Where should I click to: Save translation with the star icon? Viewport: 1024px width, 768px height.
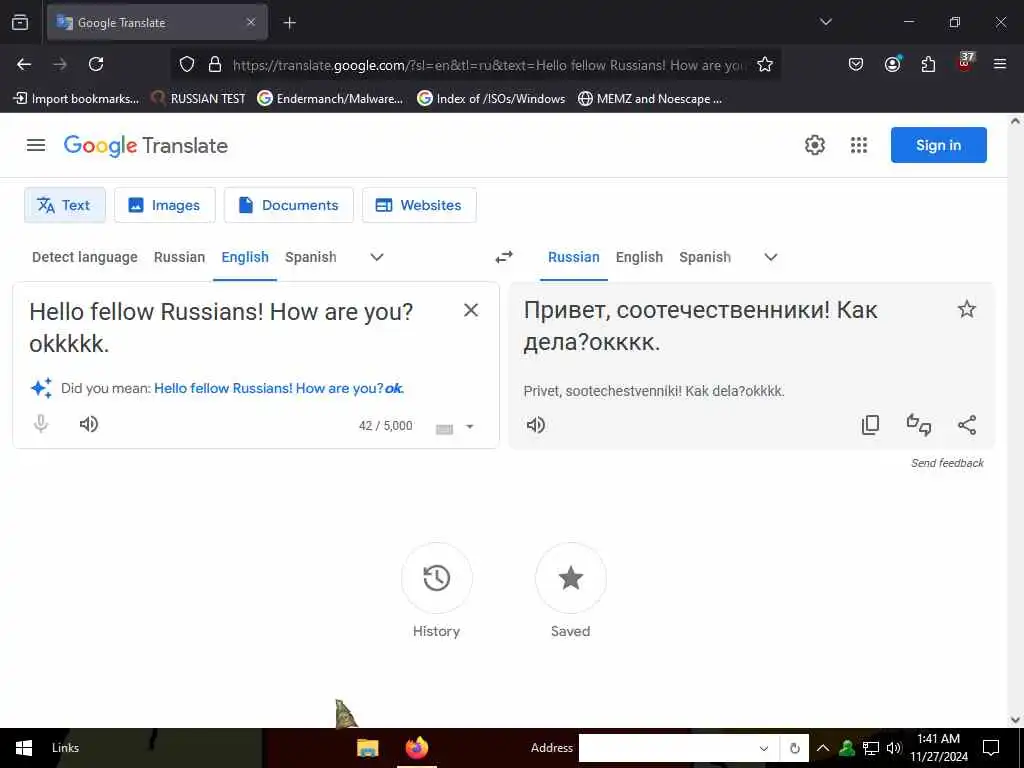pyautogui.click(x=967, y=309)
